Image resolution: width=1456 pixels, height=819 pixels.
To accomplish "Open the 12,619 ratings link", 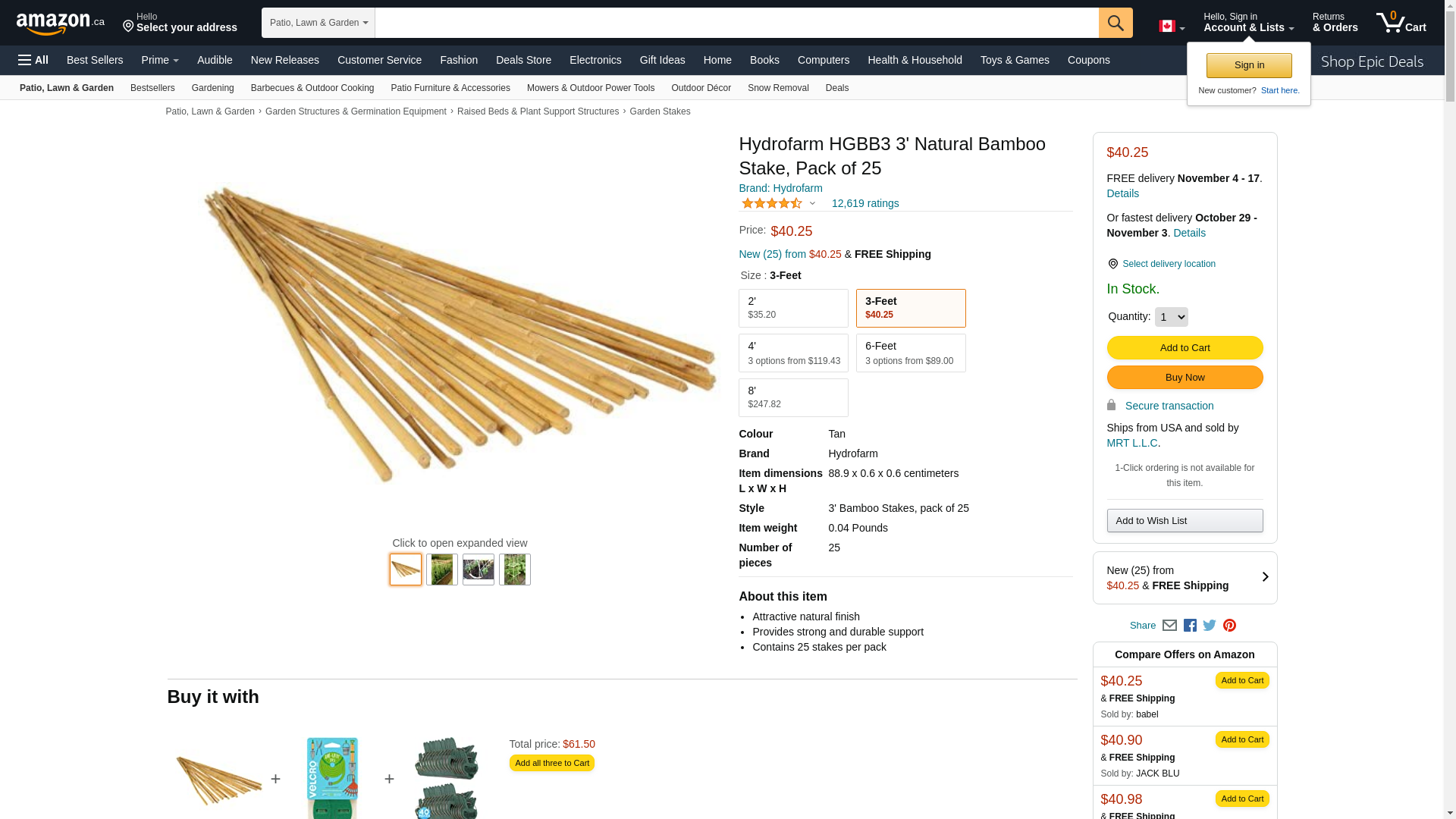I will (865, 203).
